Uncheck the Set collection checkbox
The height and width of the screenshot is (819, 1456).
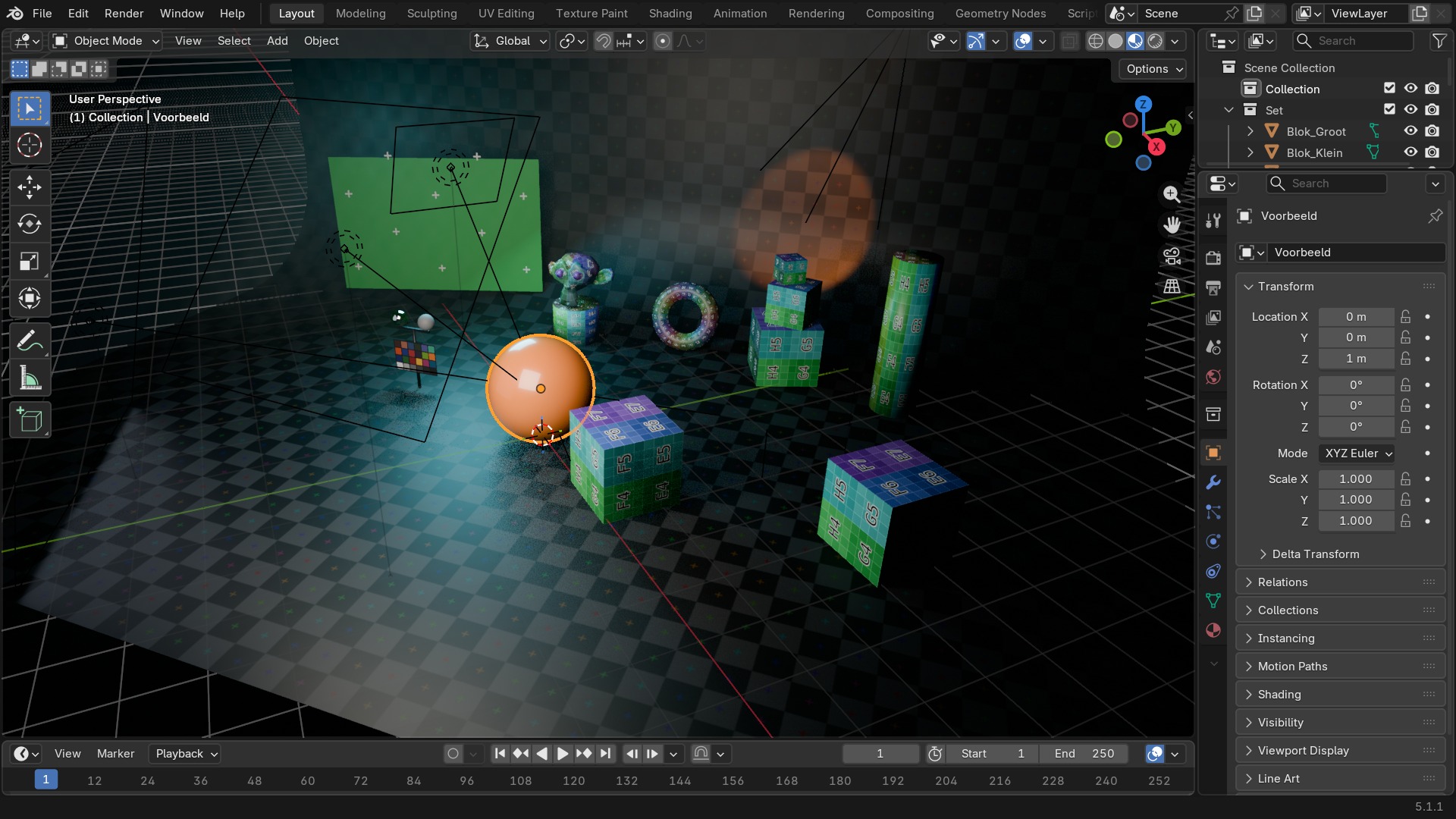pyautogui.click(x=1389, y=110)
